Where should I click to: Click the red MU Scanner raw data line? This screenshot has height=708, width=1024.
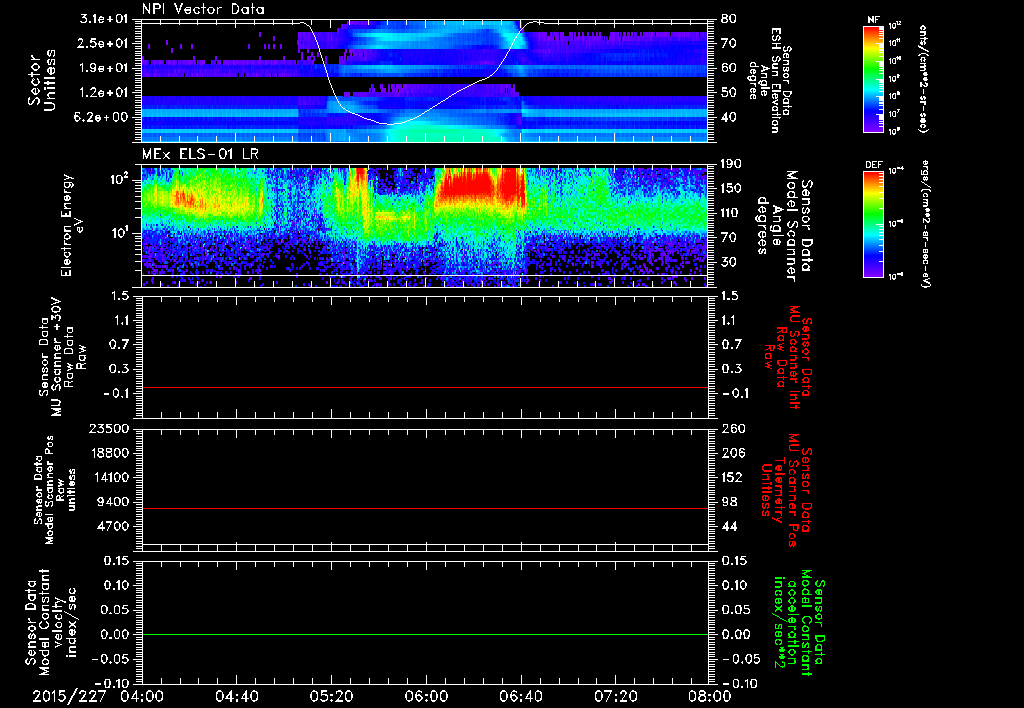tap(424, 387)
